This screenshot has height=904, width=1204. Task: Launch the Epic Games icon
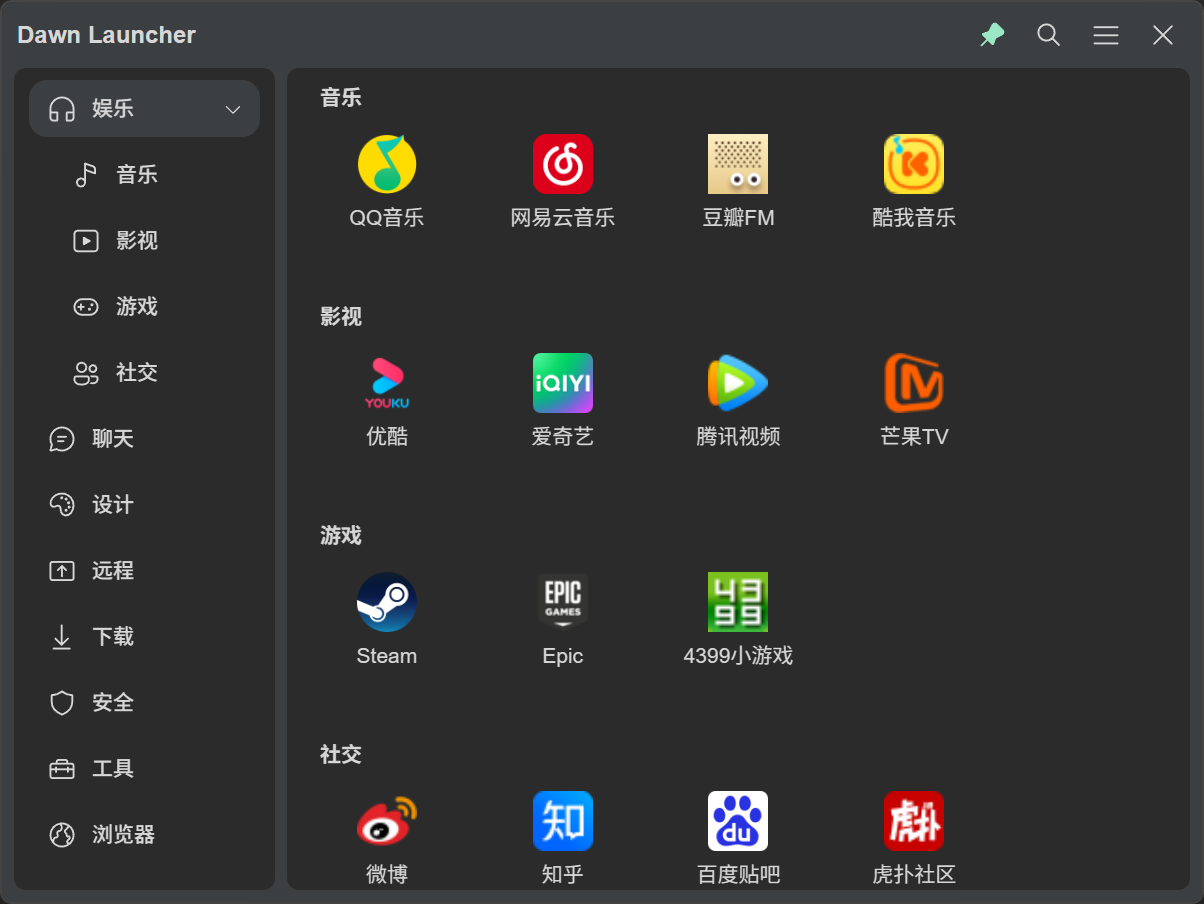pyautogui.click(x=563, y=602)
